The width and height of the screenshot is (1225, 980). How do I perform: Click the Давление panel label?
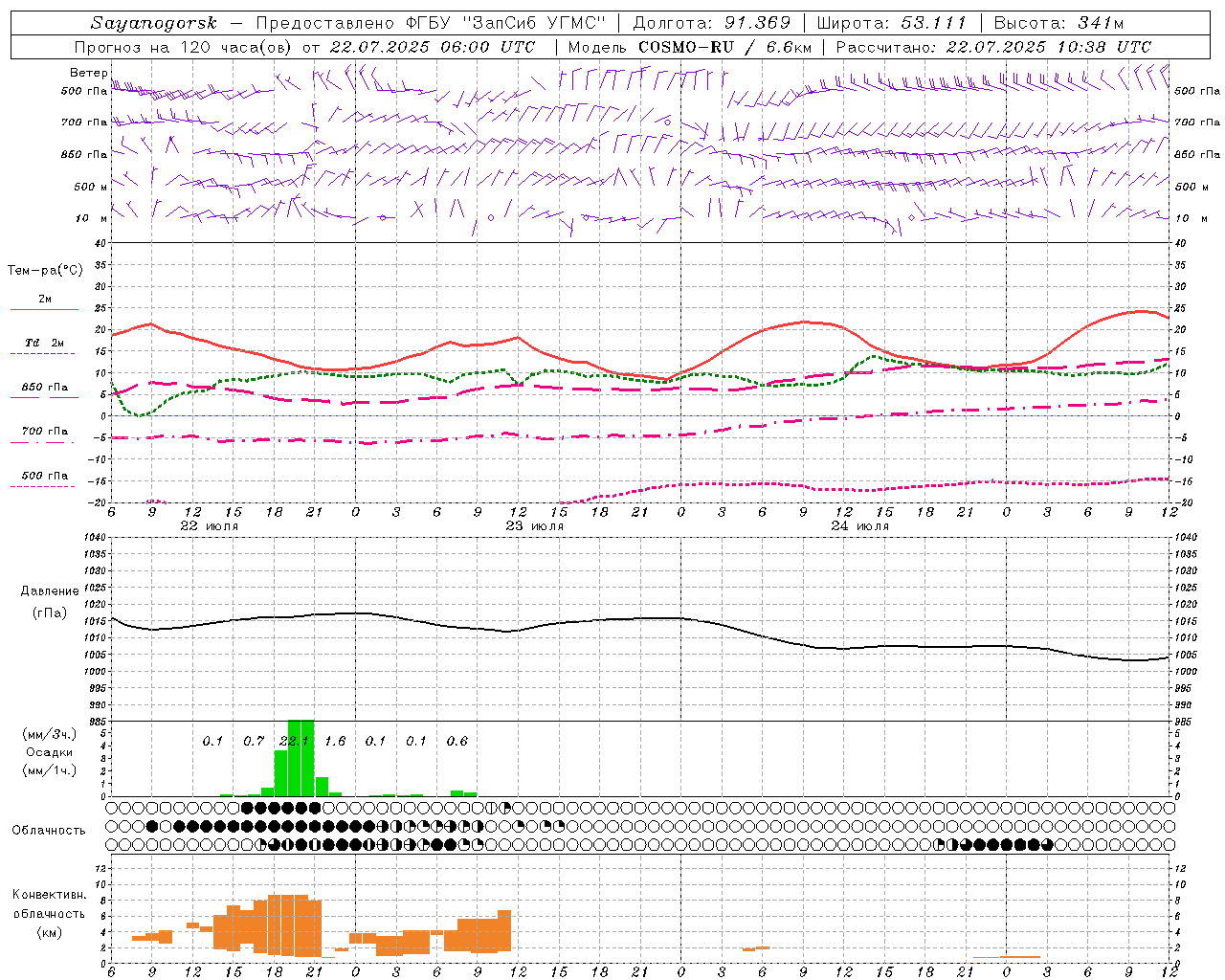50,591
